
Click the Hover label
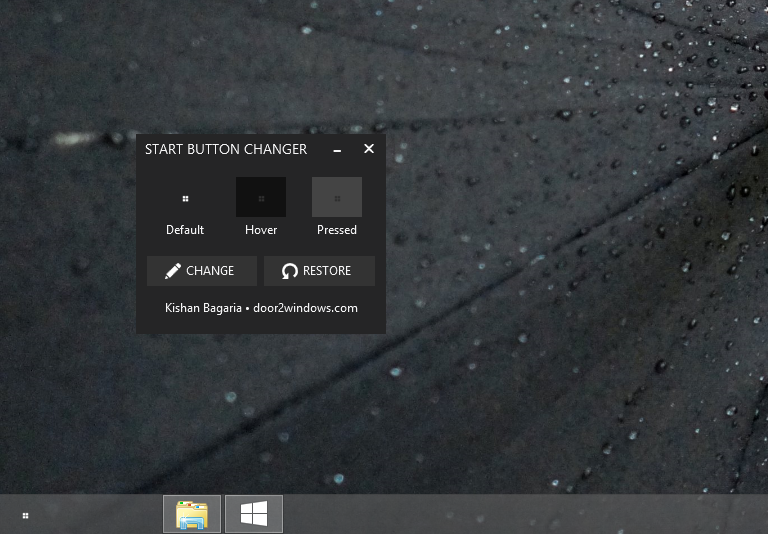click(261, 230)
